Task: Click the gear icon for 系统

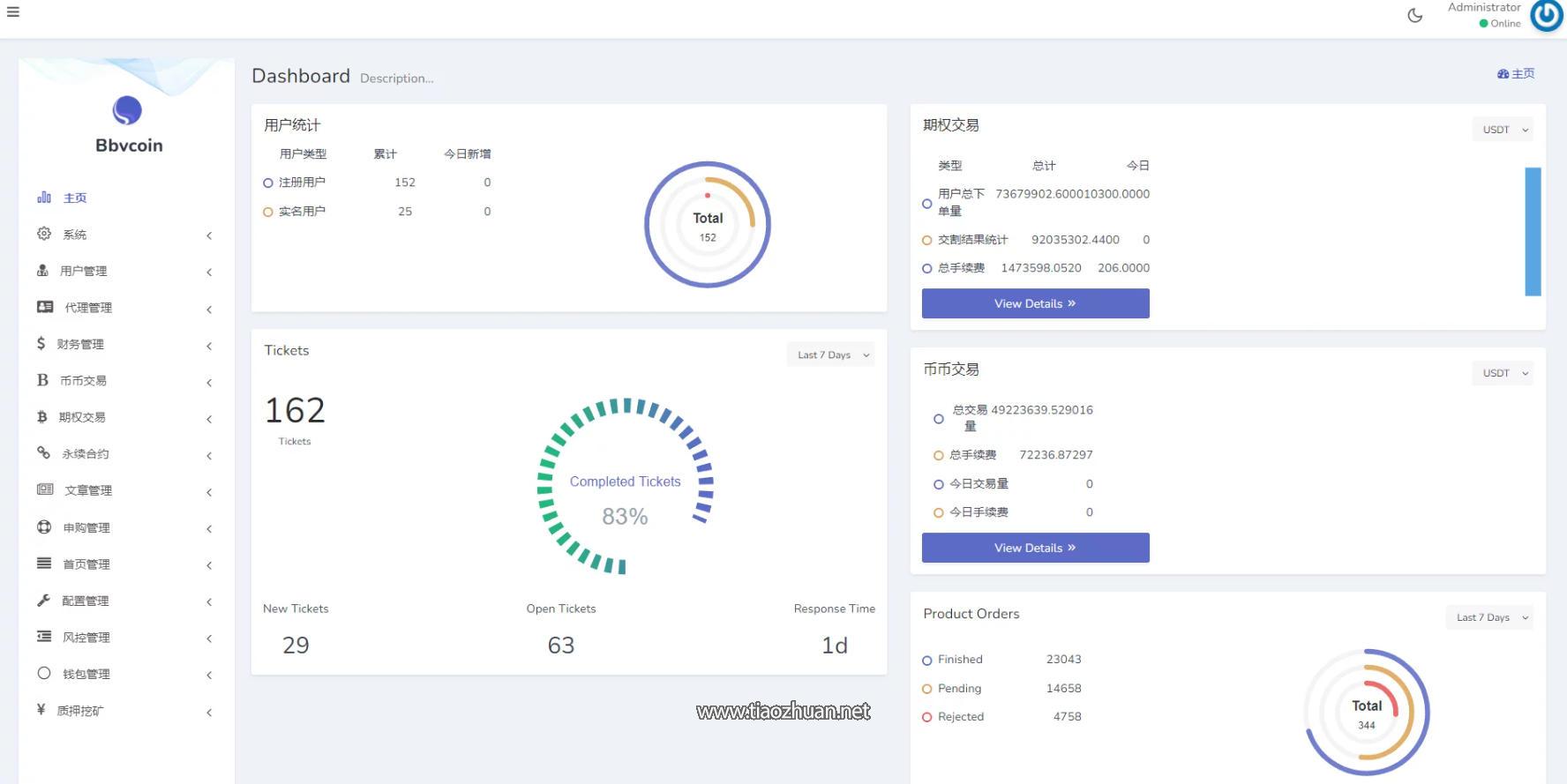Action: 44,234
